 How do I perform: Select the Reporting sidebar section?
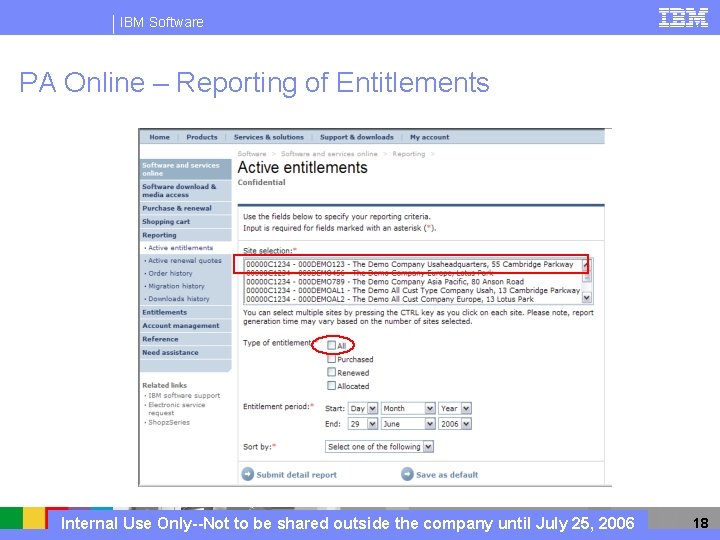point(186,235)
